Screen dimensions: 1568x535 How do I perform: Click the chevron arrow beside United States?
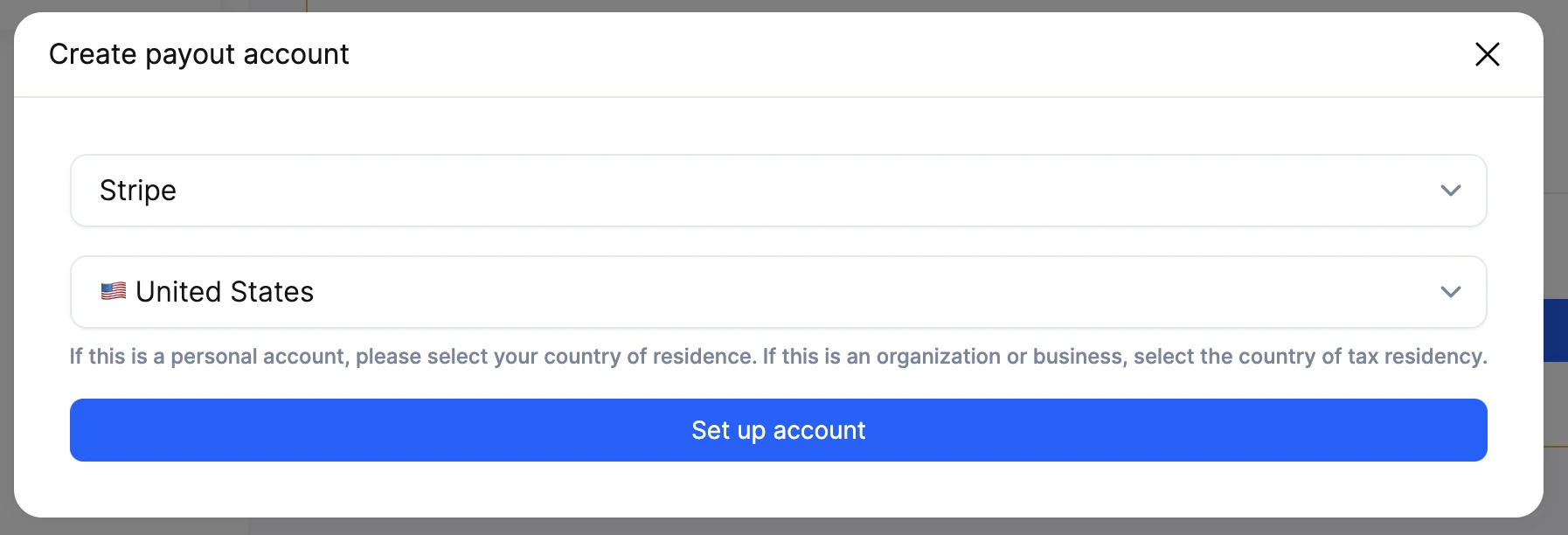tap(1450, 292)
